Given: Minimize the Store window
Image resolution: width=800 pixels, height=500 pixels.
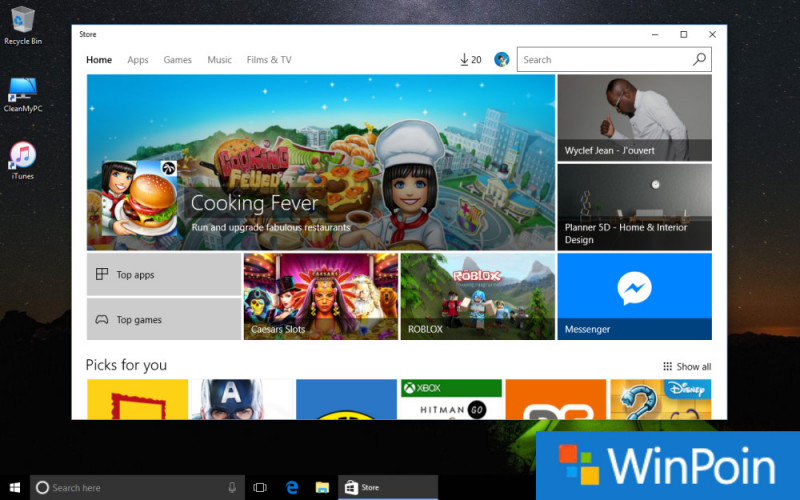Looking at the screenshot, I should click(655, 35).
